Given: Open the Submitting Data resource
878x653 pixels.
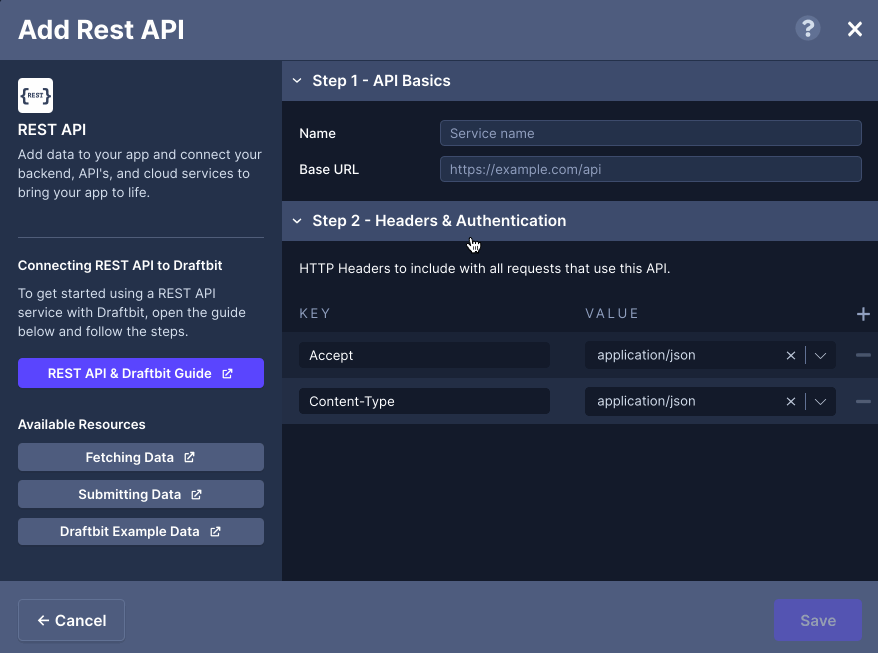Looking at the screenshot, I should (x=141, y=494).
